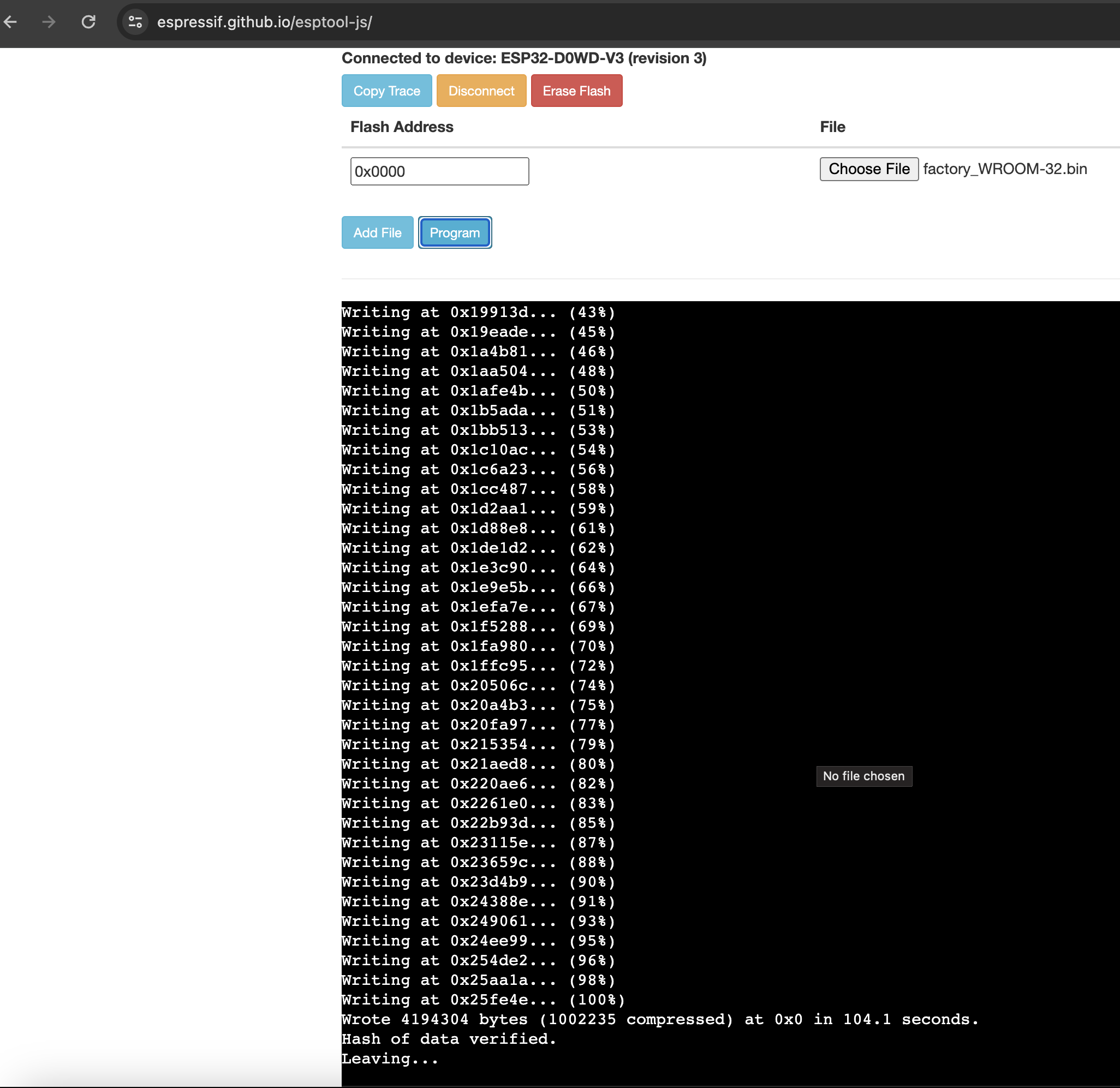Open the site information icon
The width and height of the screenshot is (1120, 1088).
coord(135,22)
